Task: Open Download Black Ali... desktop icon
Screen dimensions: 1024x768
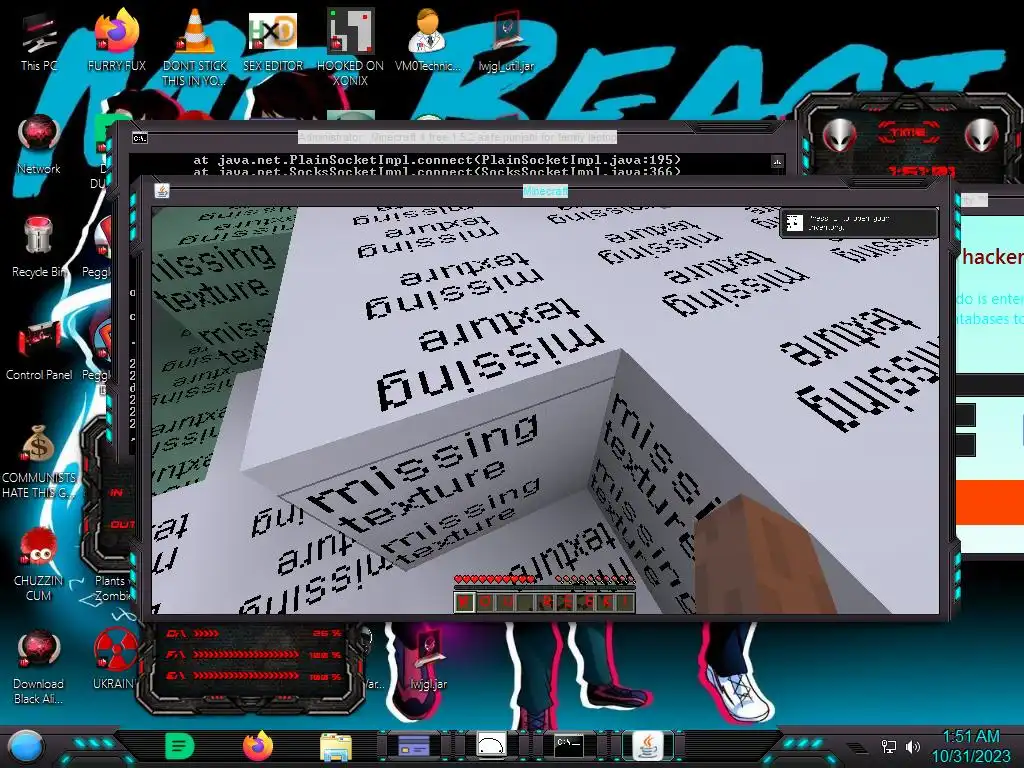Action: point(39,667)
